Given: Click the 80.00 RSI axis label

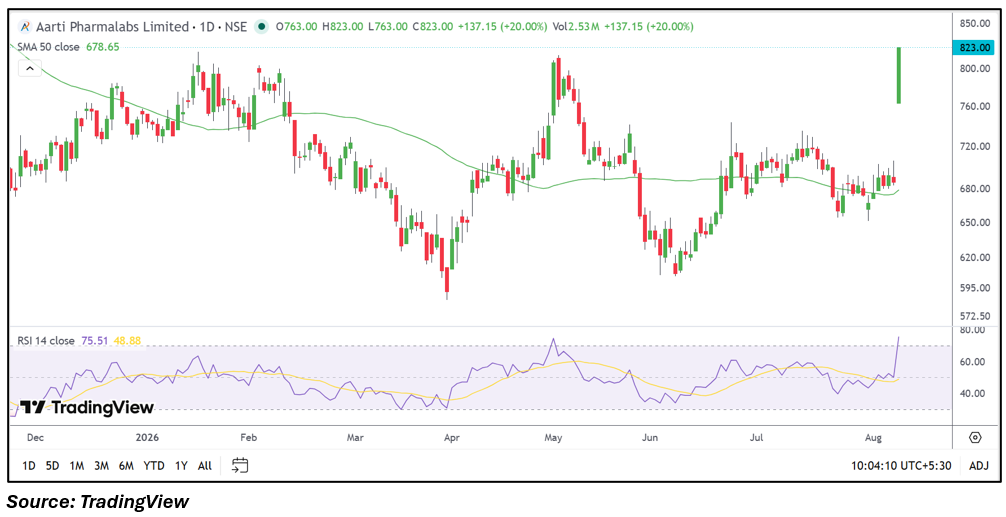Looking at the screenshot, I should point(974,330).
